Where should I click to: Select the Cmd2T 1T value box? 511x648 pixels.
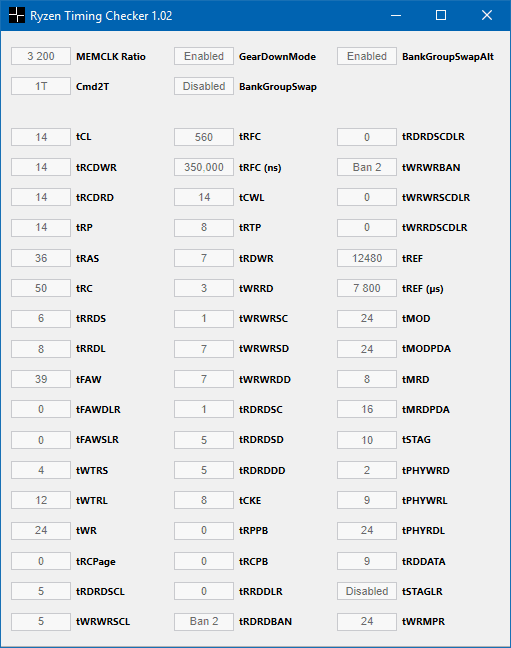[x=41, y=86]
